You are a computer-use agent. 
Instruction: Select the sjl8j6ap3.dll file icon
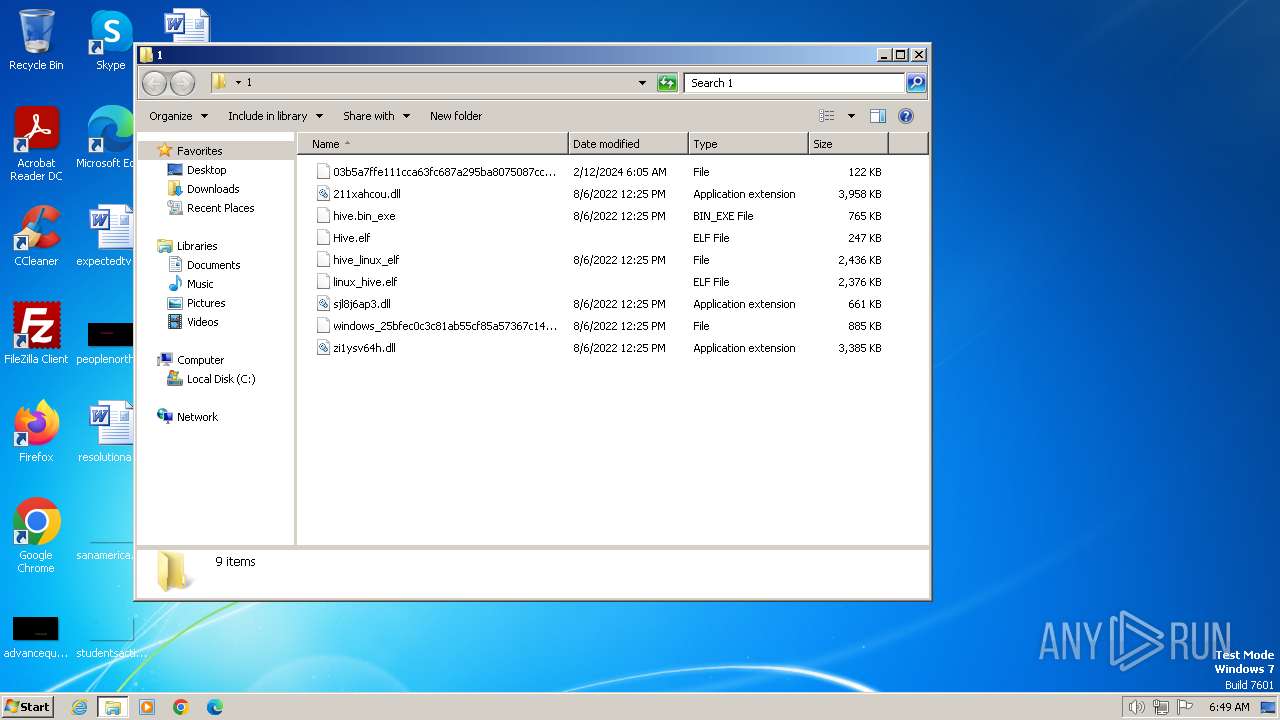(323, 304)
